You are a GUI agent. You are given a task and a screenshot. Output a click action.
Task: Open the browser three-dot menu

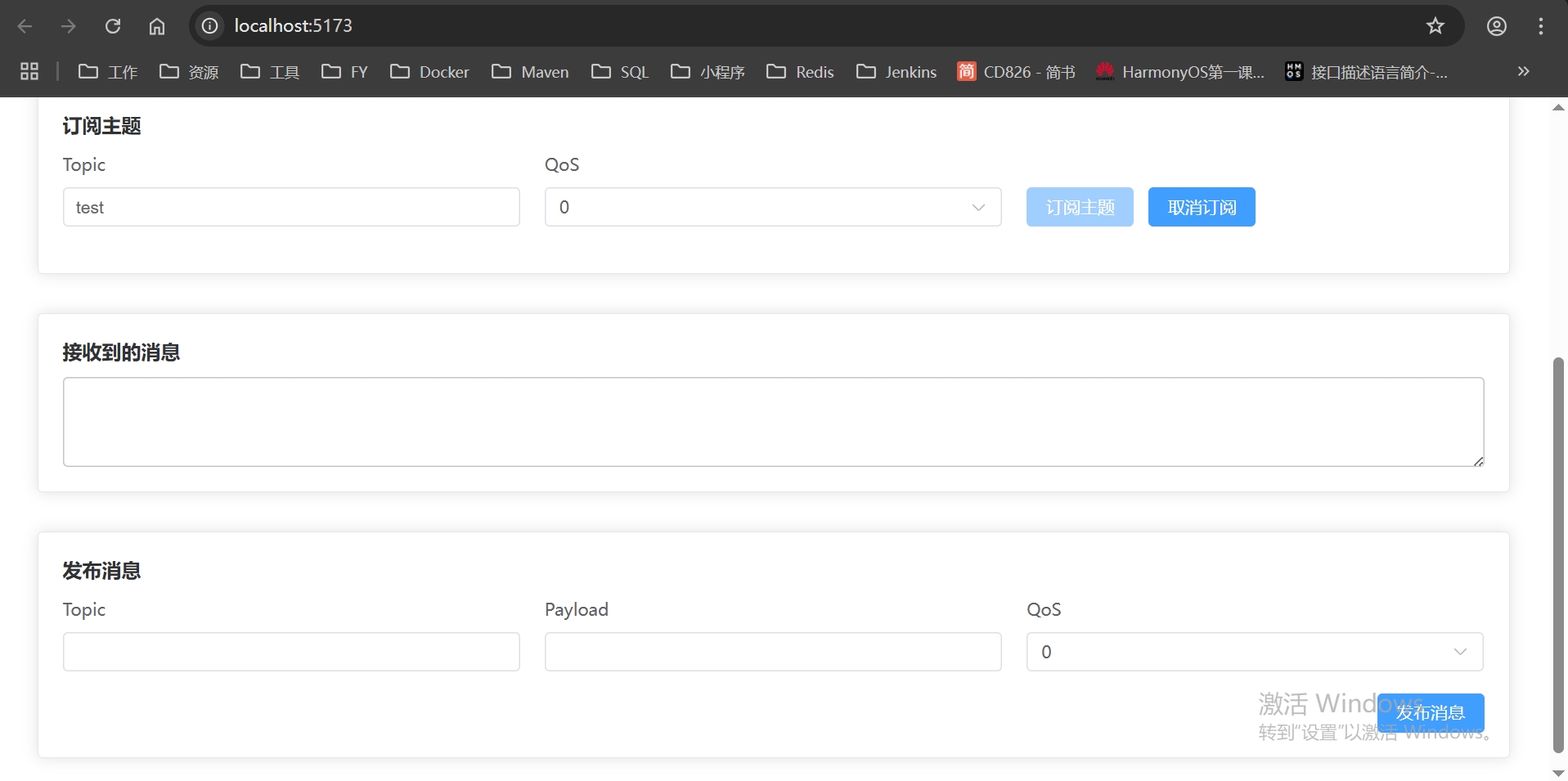coord(1541,26)
